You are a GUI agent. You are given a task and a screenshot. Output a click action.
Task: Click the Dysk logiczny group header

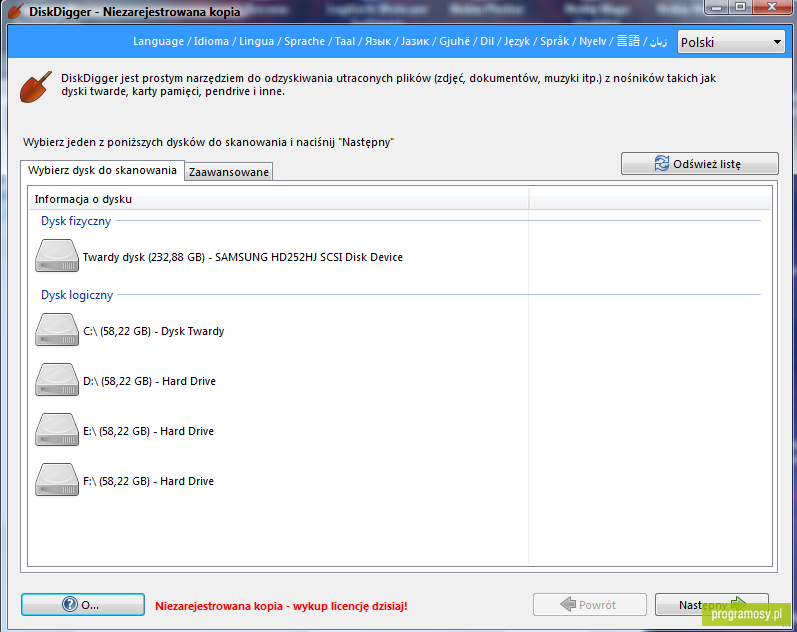click(x=77, y=295)
